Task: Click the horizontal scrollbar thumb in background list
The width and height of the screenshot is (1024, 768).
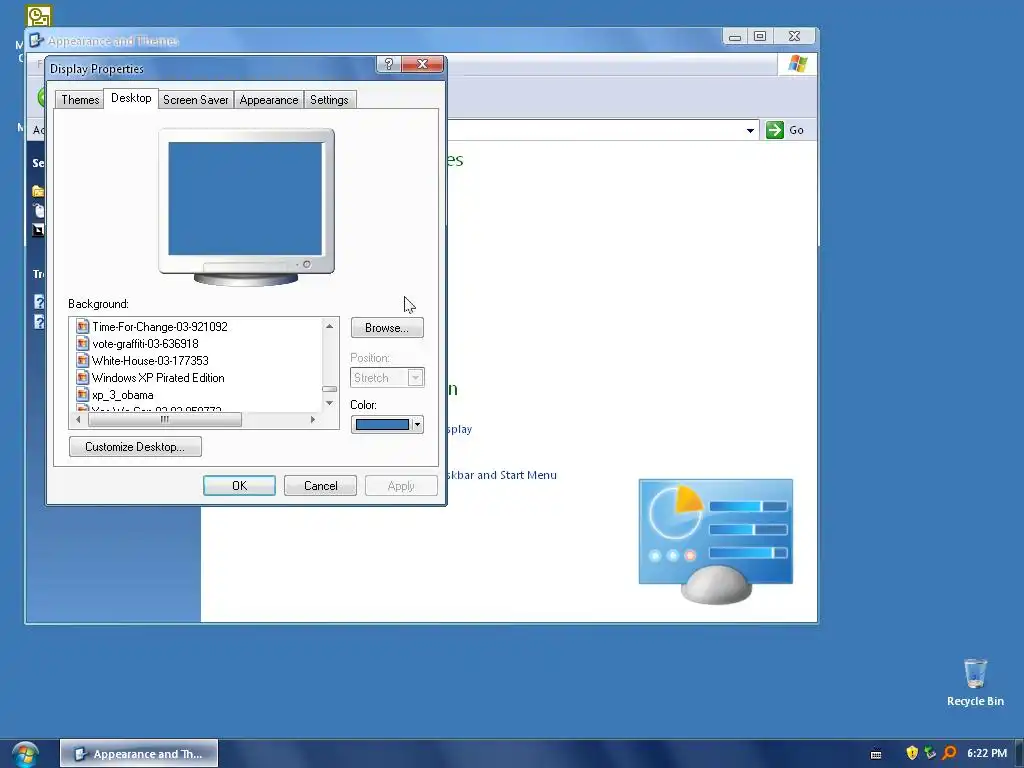Action: pos(165,419)
